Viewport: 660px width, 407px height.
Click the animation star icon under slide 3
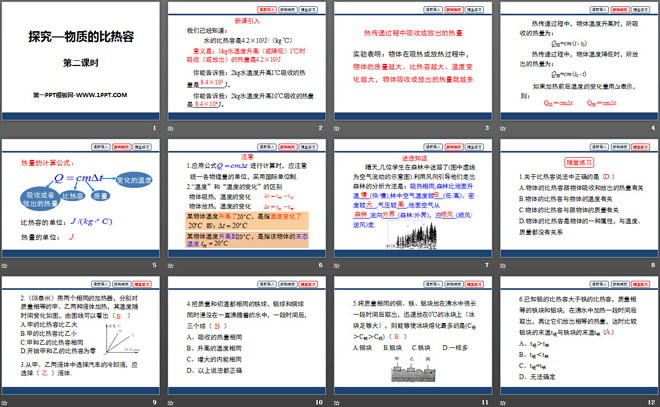coord(337,128)
